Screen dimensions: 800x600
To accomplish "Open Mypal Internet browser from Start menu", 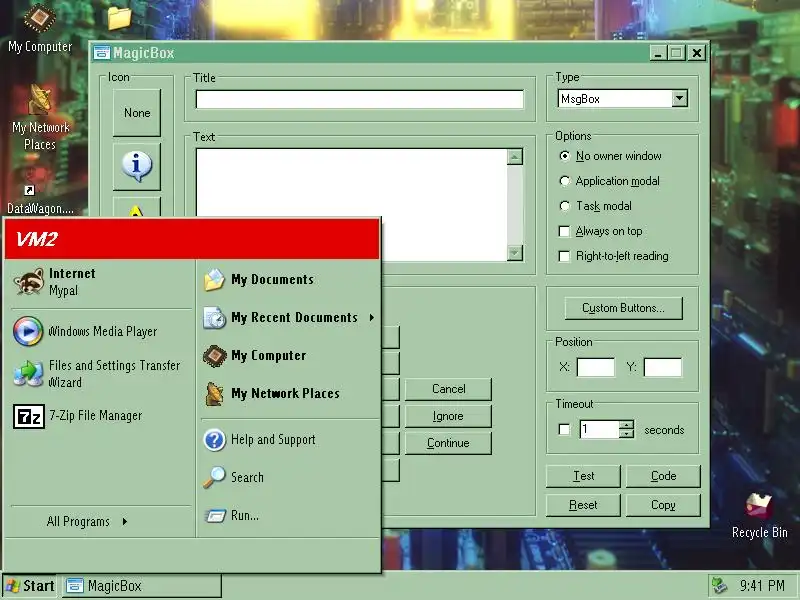I will [100, 282].
